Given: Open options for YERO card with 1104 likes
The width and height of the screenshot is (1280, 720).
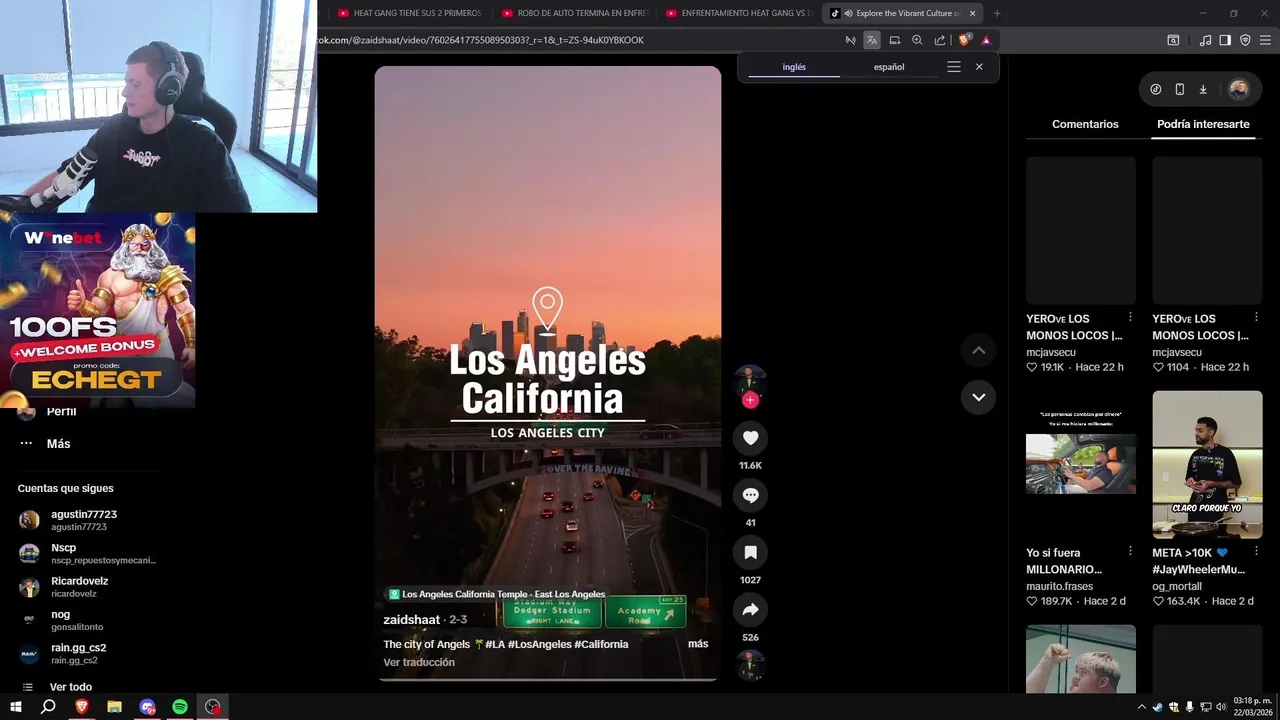Looking at the screenshot, I should coord(1257,318).
